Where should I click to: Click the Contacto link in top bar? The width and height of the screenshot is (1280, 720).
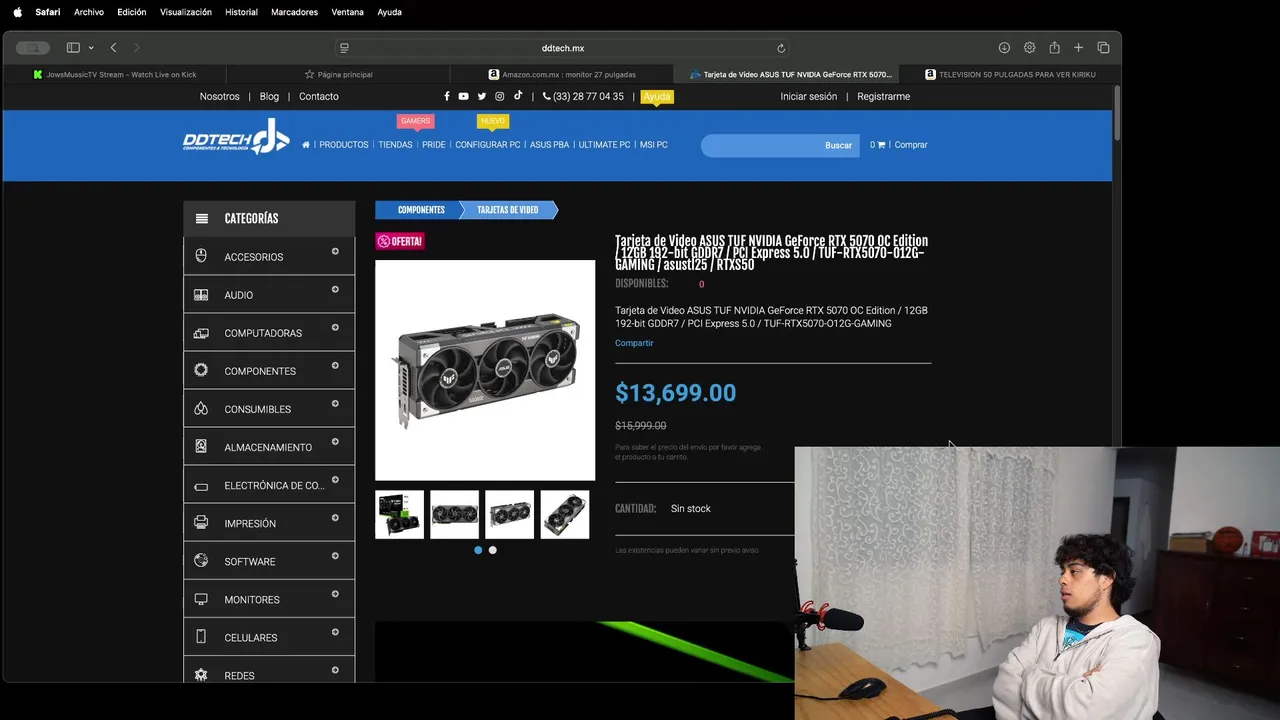tap(319, 96)
